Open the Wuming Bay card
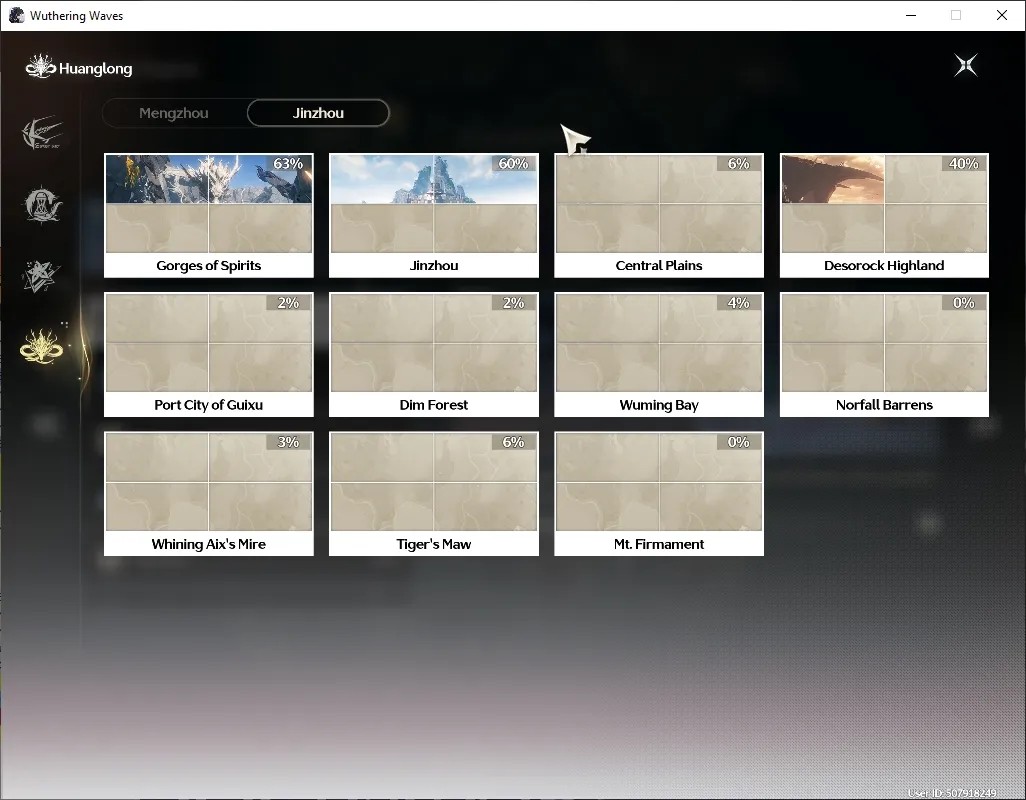The width and height of the screenshot is (1026, 800). (659, 355)
